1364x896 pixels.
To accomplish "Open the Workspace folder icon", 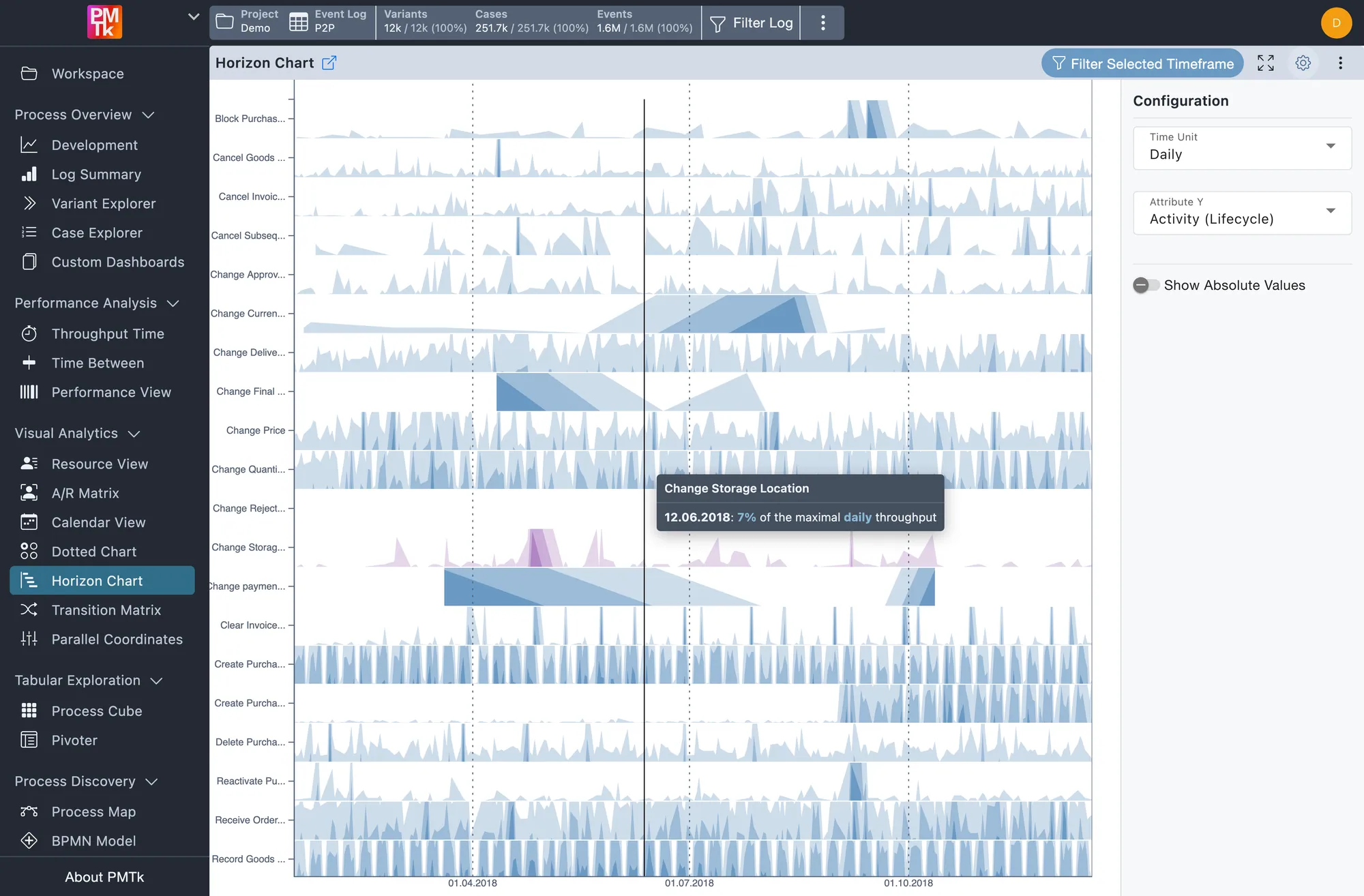I will pyautogui.click(x=29, y=74).
